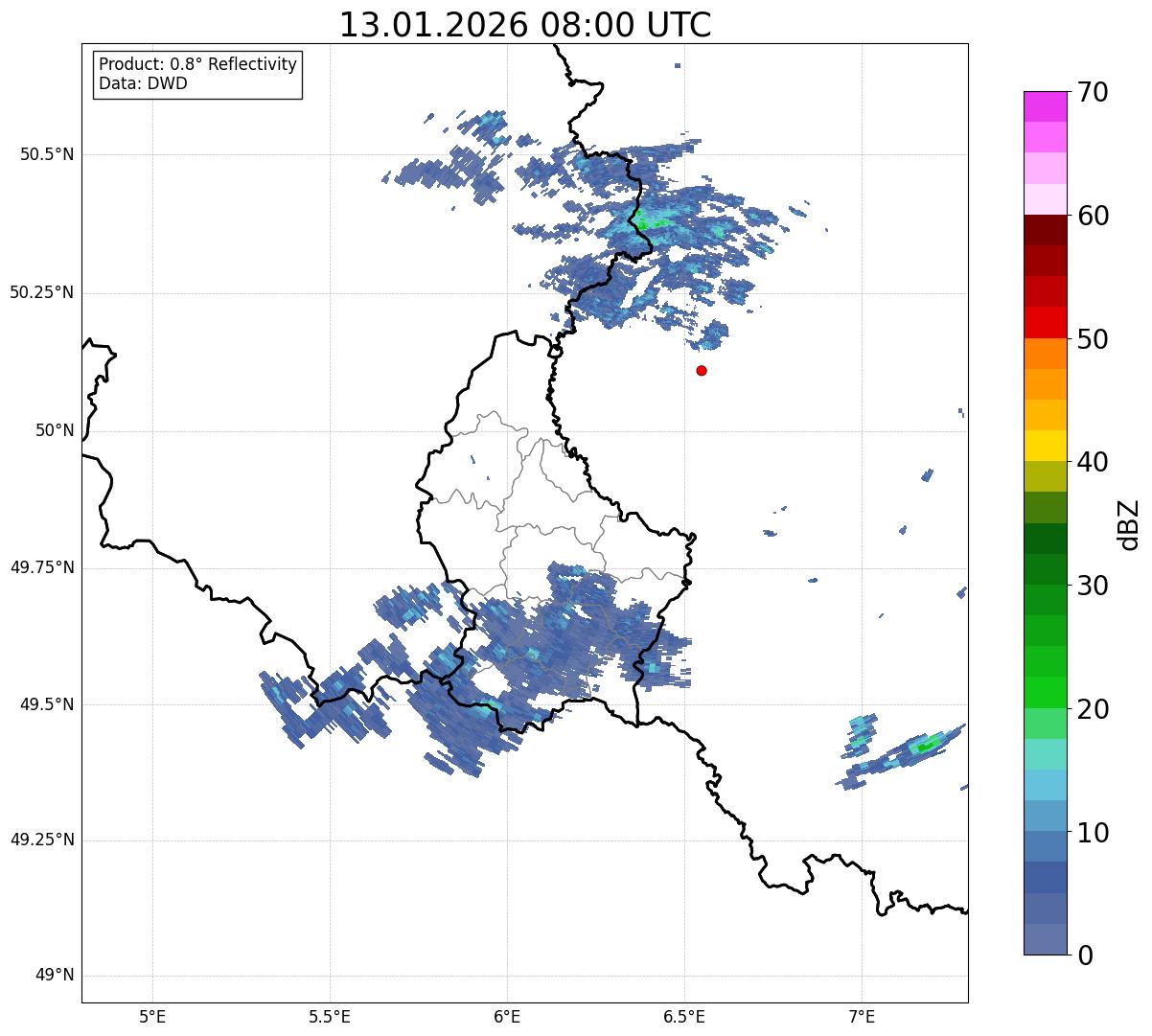Pick the dark maroon swatch below 60
Viewport: 1152px width, 1036px height.
pos(1045,230)
